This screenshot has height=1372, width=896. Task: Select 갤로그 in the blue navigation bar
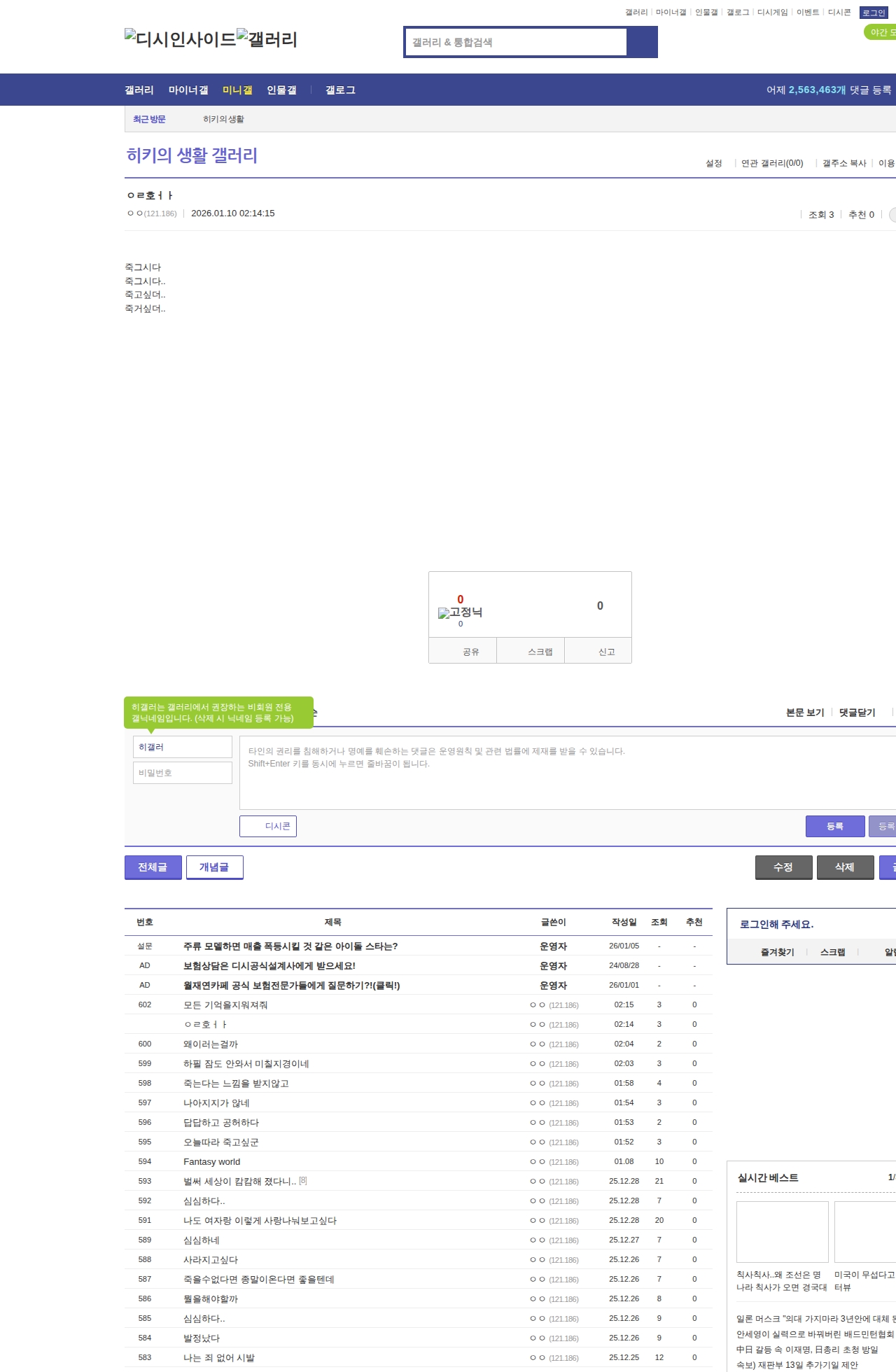[340, 90]
